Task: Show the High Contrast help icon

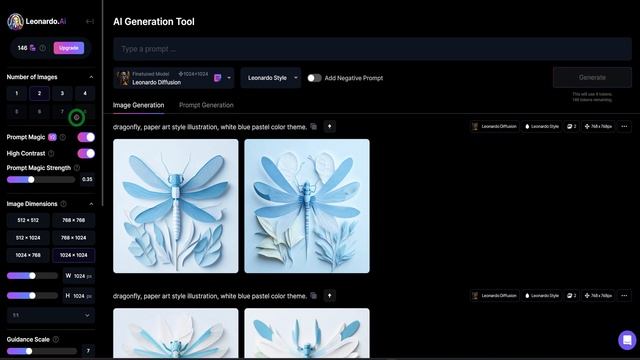Action: [51, 153]
